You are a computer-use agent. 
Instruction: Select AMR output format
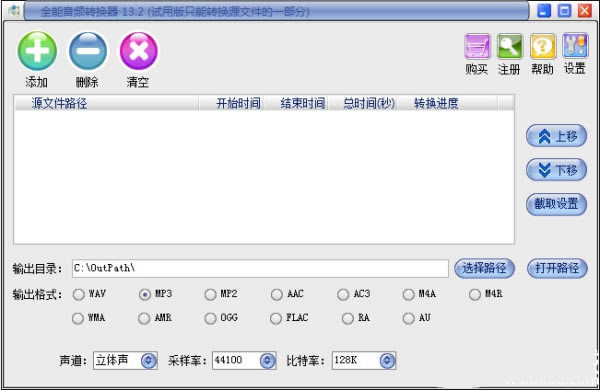[144, 318]
